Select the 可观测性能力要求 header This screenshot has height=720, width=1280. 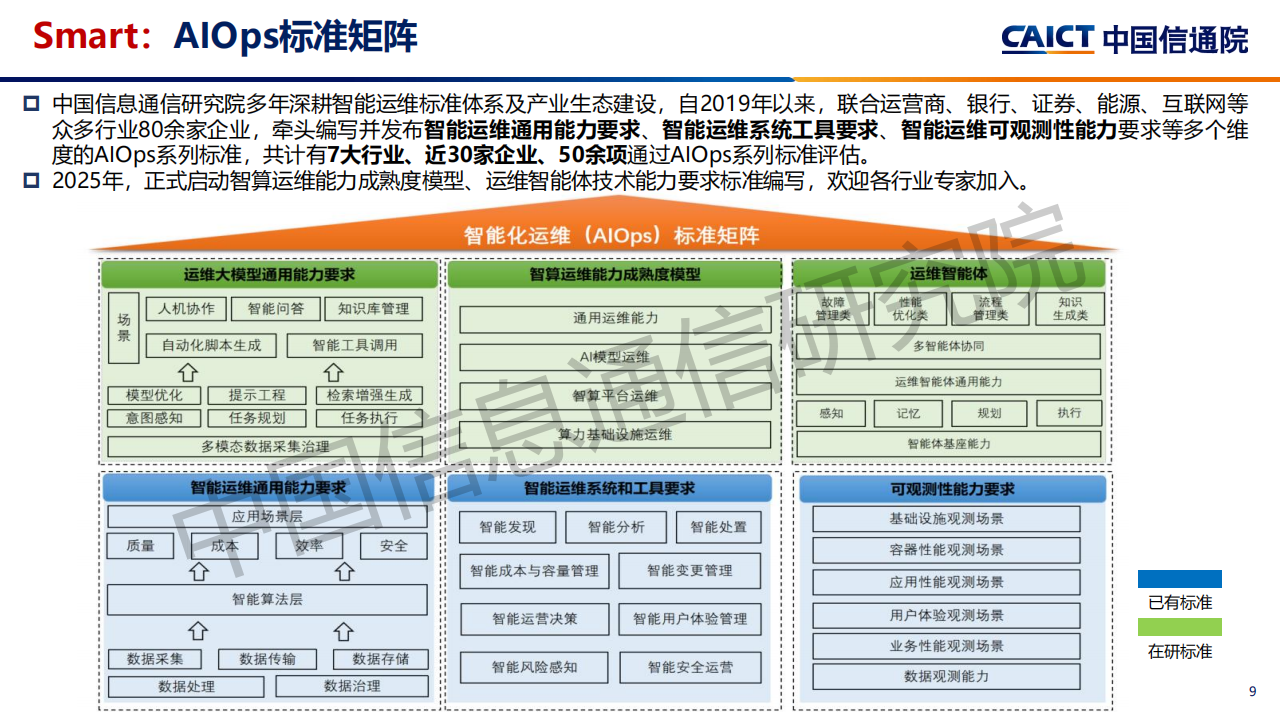(952, 489)
